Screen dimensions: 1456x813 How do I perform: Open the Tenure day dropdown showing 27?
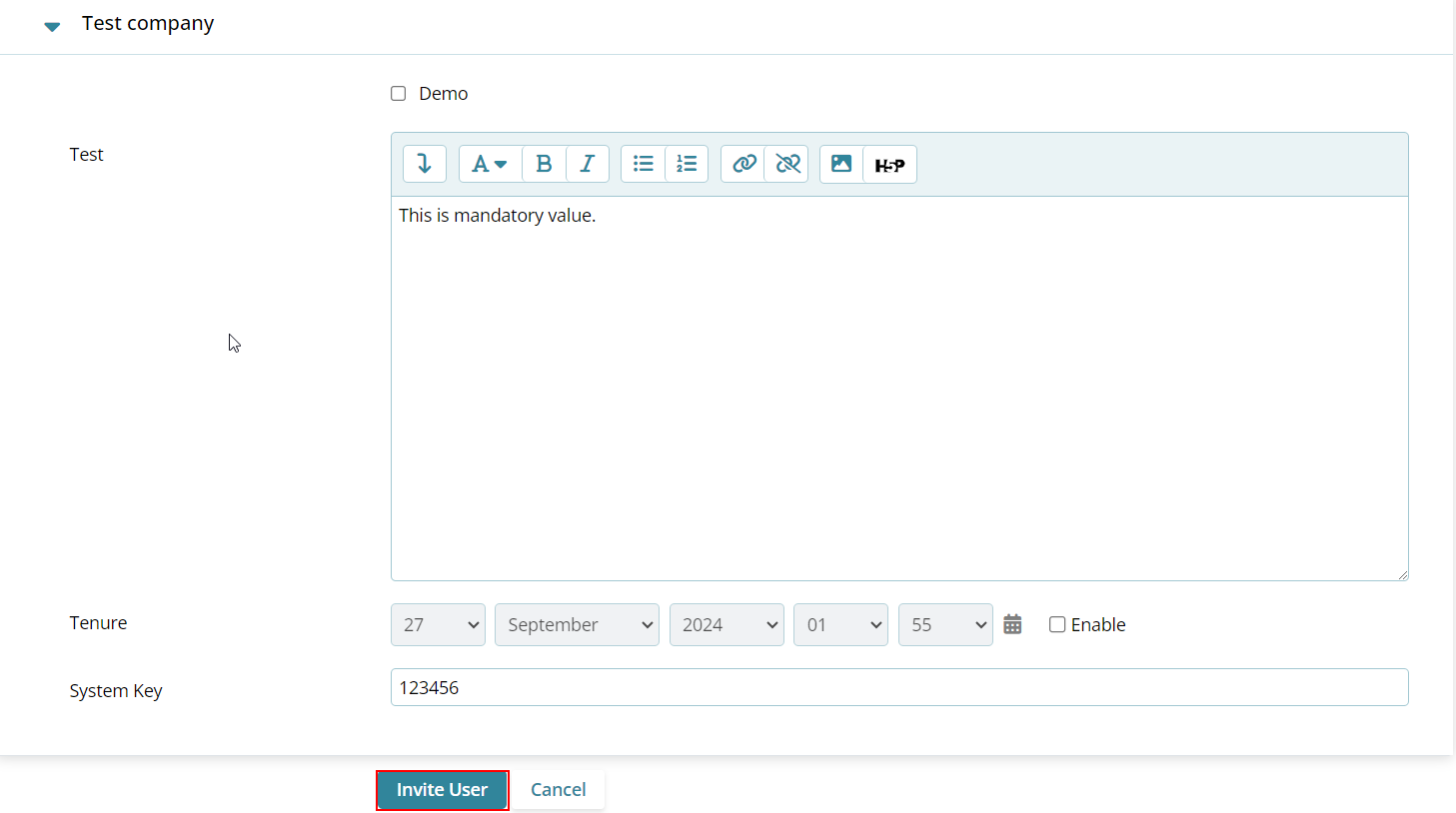coord(438,625)
